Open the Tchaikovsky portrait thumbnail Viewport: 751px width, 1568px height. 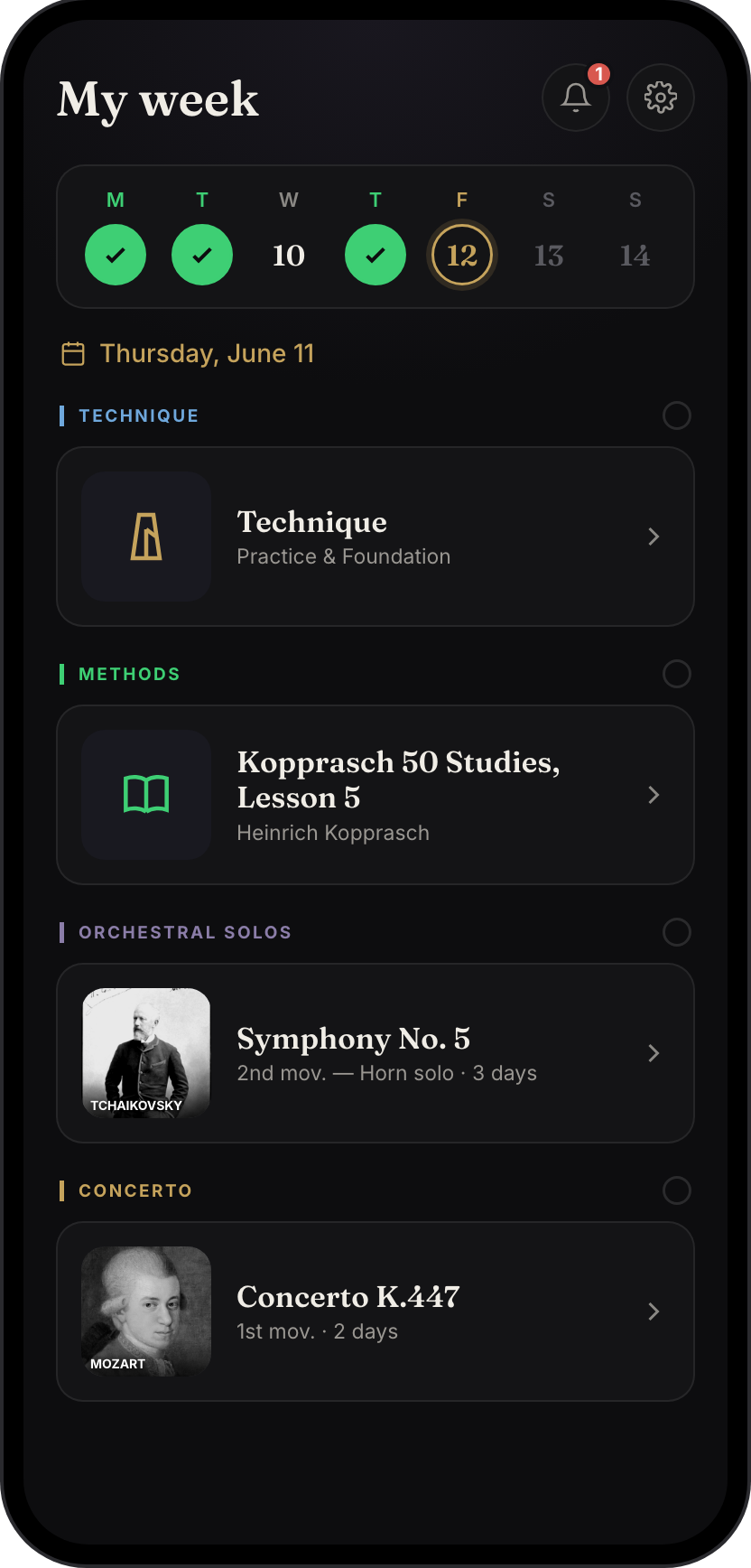click(x=146, y=1053)
